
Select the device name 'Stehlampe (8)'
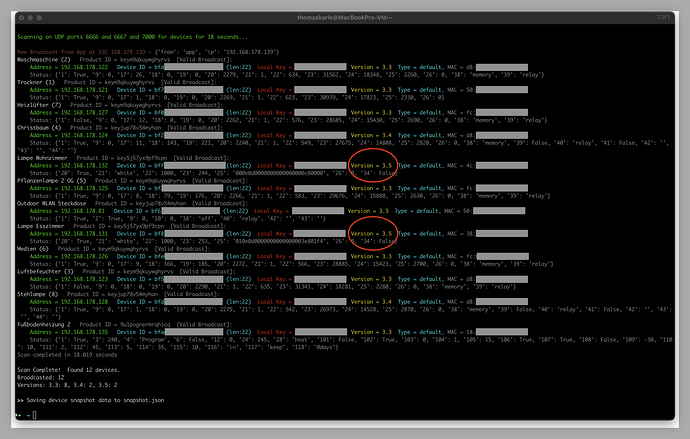[37, 294]
